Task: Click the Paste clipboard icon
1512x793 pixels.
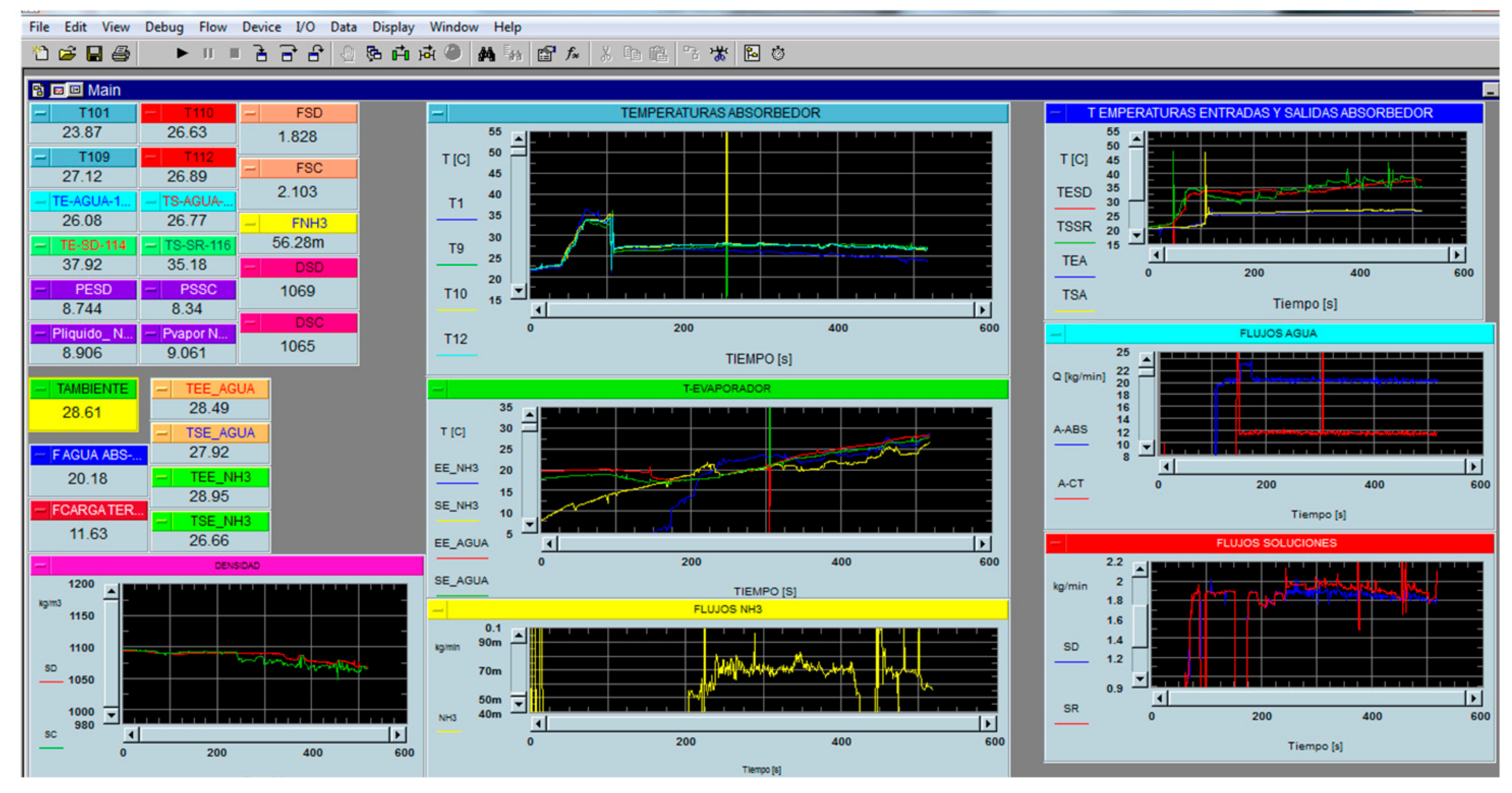Action: pos(659,54)
